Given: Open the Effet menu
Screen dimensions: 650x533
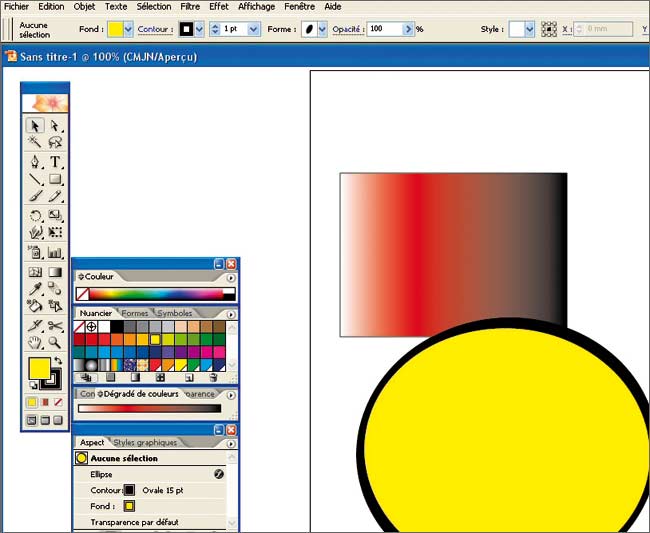Looking at the screenshot, I should (218, 6).
